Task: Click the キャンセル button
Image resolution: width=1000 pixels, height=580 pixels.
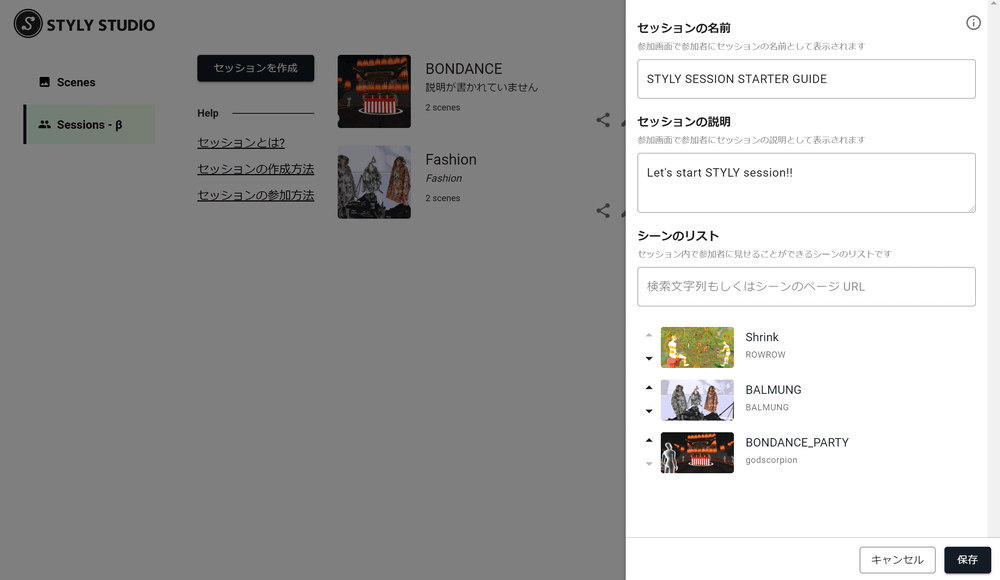Action: click(x=897, y=560)
